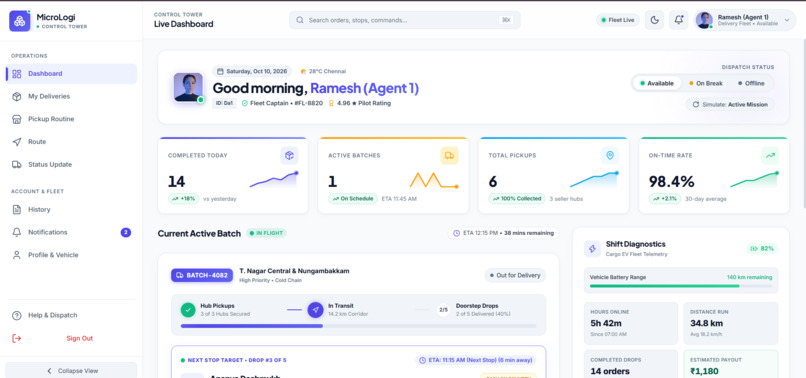806x378 pixels.
Task: Go to Pickup Routine
Action: (x=71, y=119)
